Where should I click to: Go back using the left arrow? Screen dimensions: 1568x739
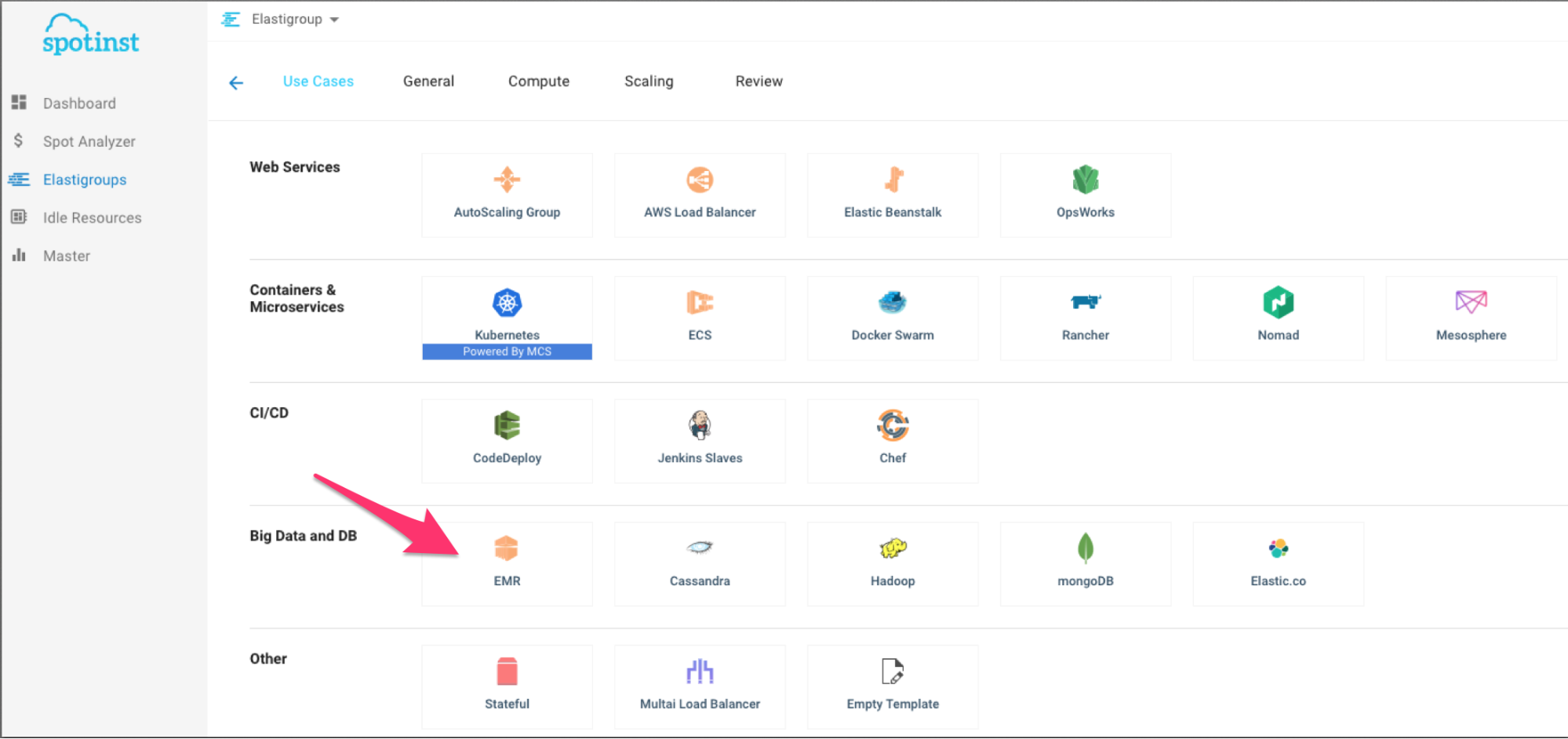(x=236, y=82)
